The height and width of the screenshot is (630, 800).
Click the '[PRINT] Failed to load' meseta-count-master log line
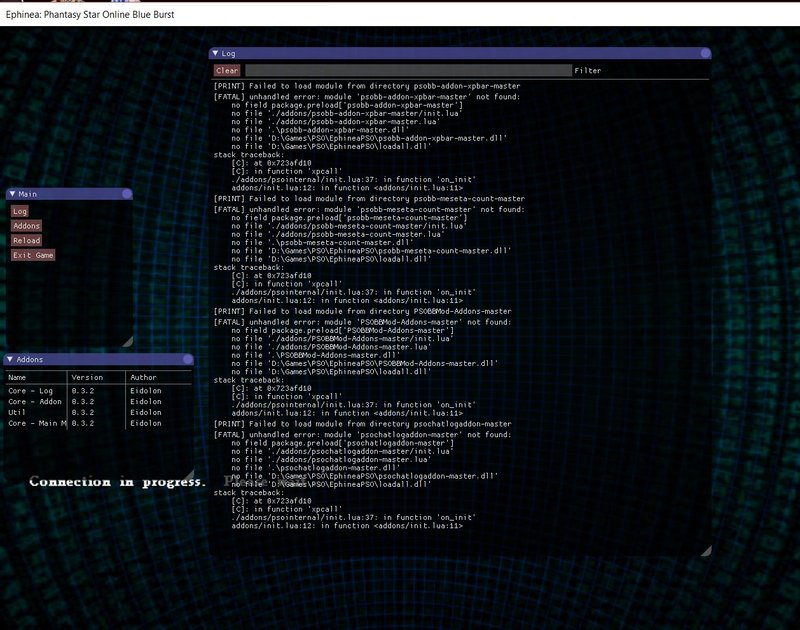[x=369, y=199]
